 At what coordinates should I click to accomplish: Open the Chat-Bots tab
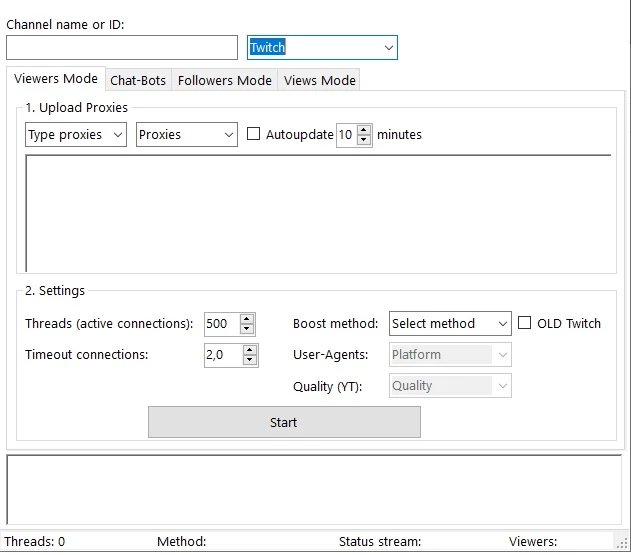coord(138,80)
